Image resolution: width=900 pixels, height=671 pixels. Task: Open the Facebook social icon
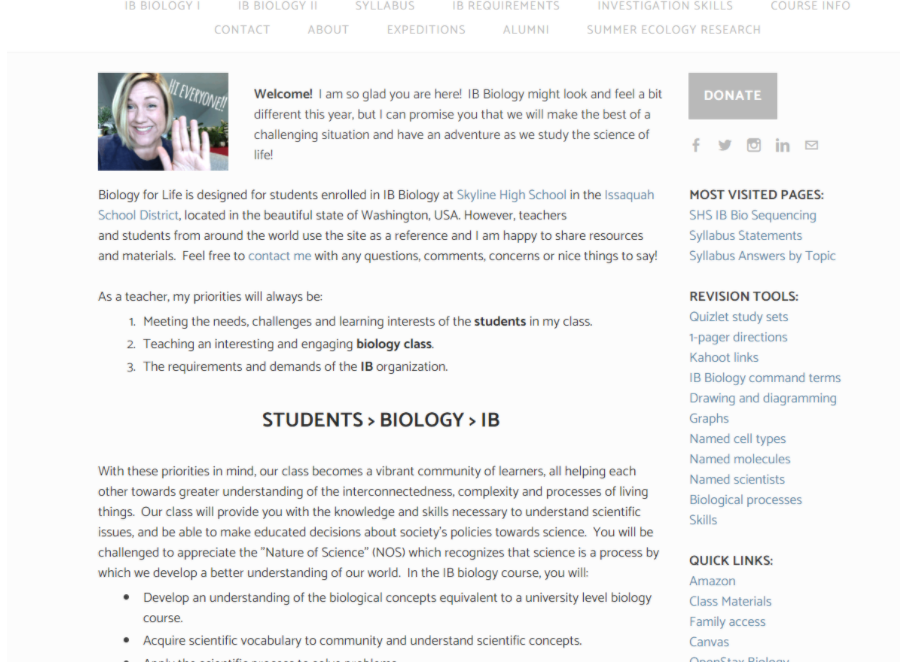click(696, 145)
